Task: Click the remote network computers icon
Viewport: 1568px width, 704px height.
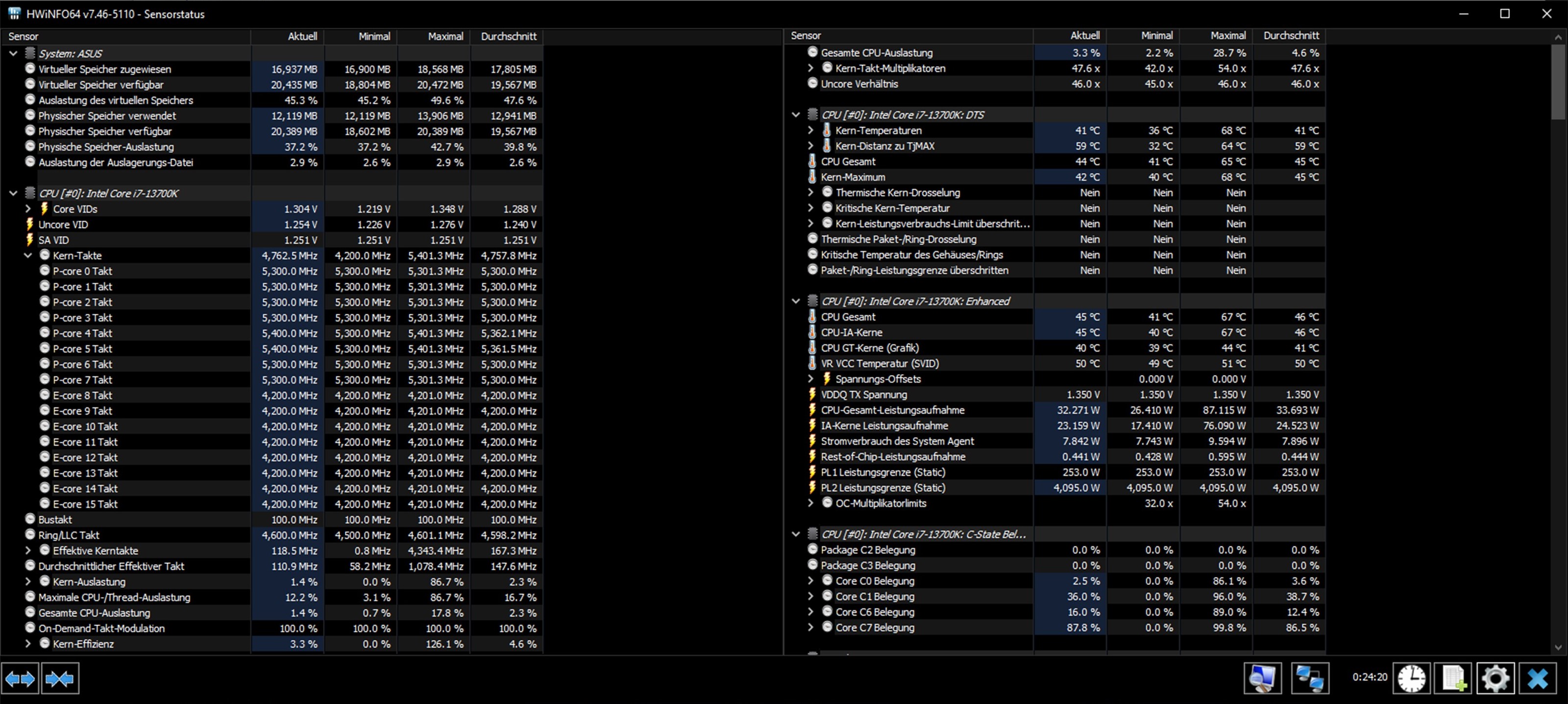Action: click(1310, 679)
